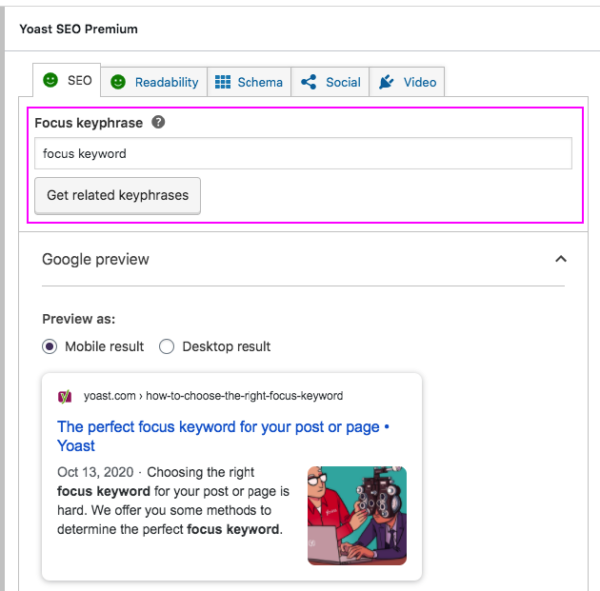600x591 pixels.
Task: Click the Social share icon
Action: pyautogui.click(x=309, y=82)
